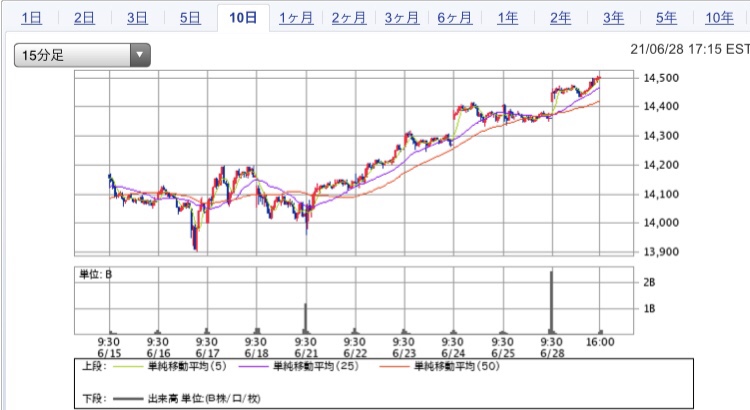Switch to the 5日 range tab
Image resolution: width=750 pixels, height=410 pixels.
point(190,18)
